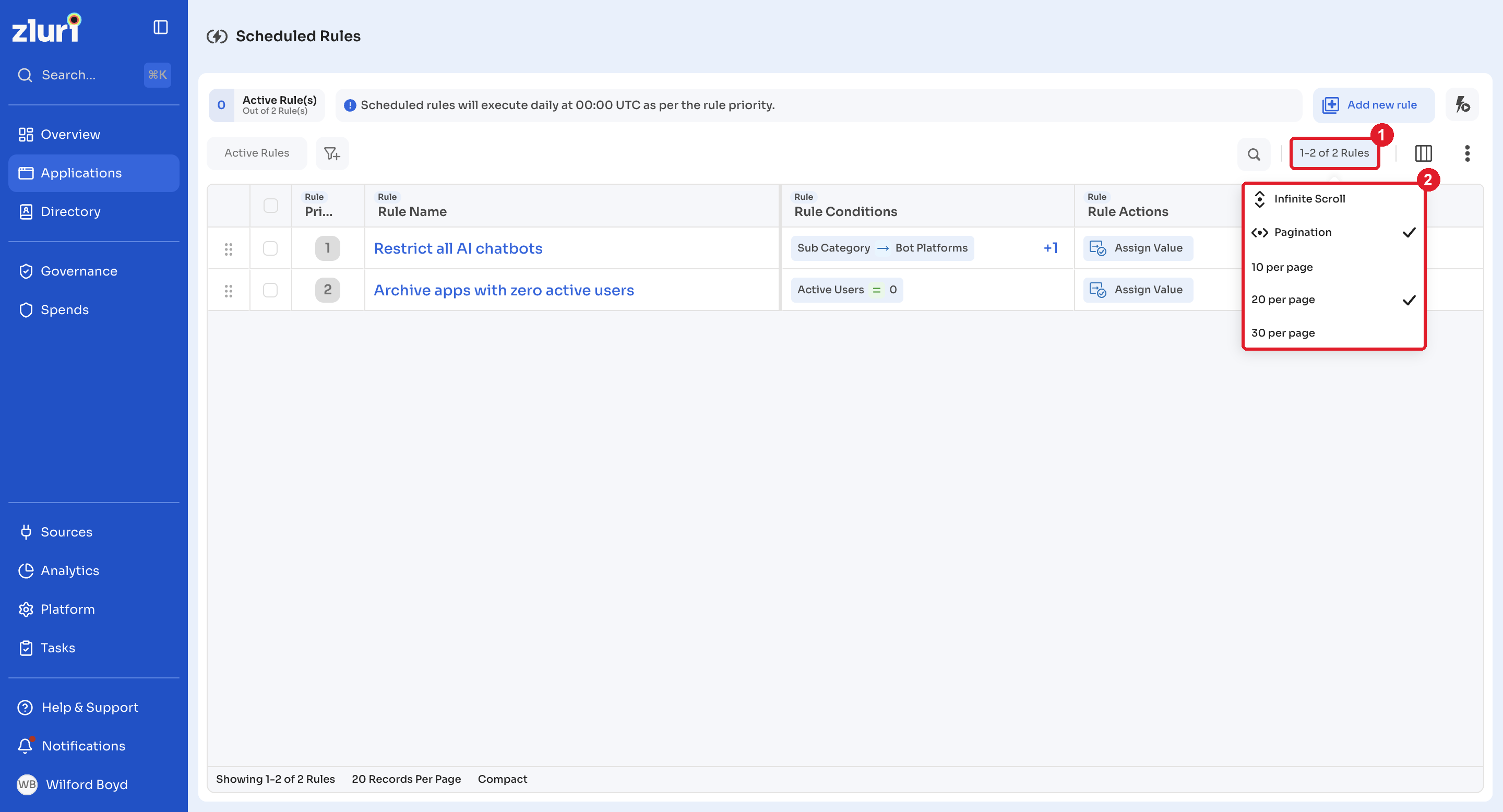This screenshot has height=812, width=1503.
Task: Click the Sub Category Bot Platforms condition chip
Action: 882,248
